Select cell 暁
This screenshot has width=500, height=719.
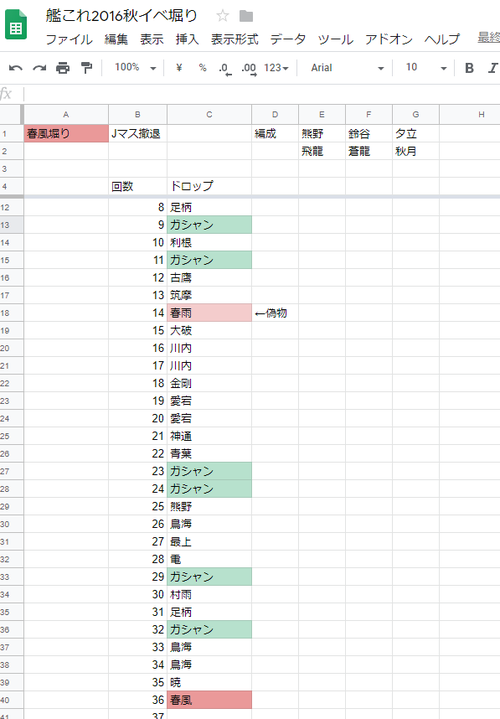pyautogui.click(x=209, y=682)
